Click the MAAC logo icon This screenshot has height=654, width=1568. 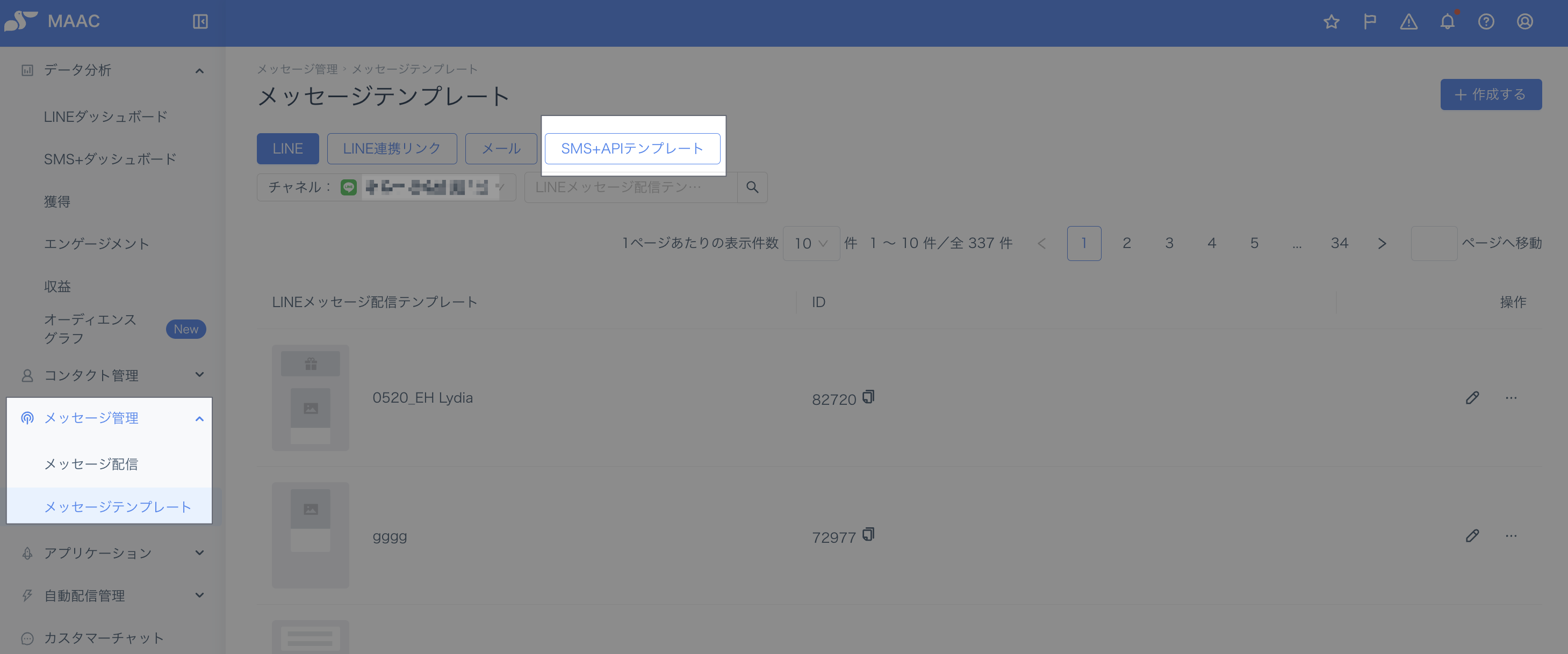click(x=21, y=21)
